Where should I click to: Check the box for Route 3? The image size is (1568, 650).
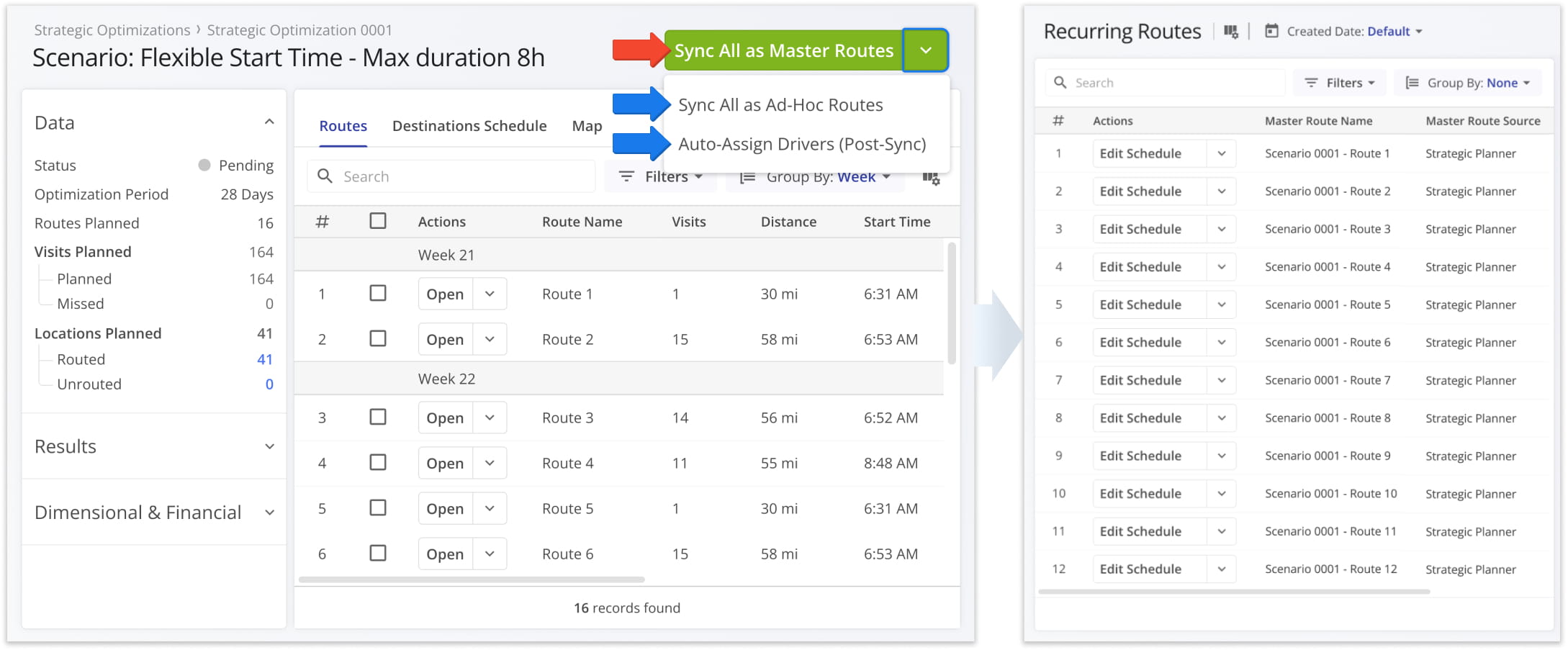377,417
